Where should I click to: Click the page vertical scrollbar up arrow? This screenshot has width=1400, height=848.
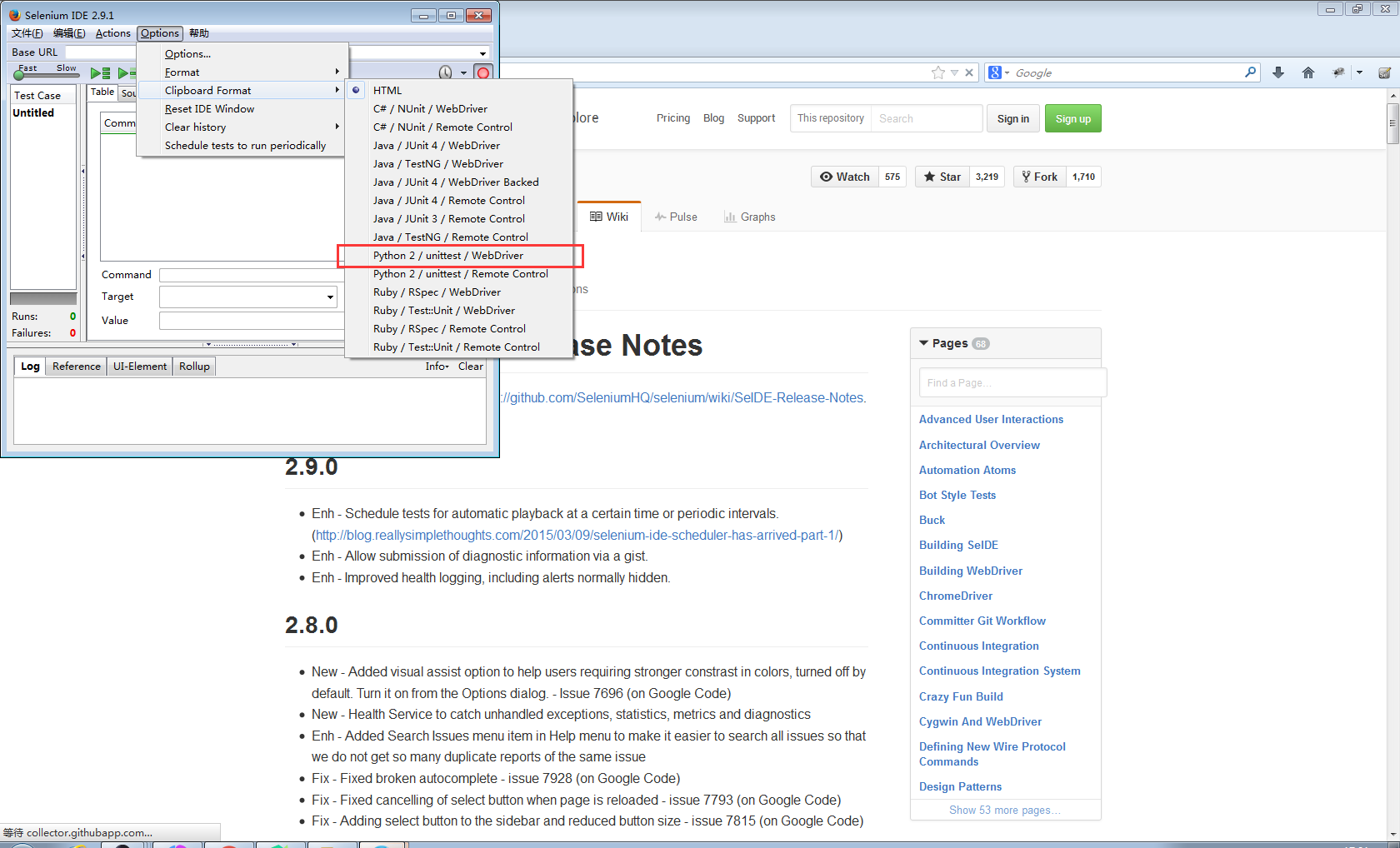[x=1392, y=96]
